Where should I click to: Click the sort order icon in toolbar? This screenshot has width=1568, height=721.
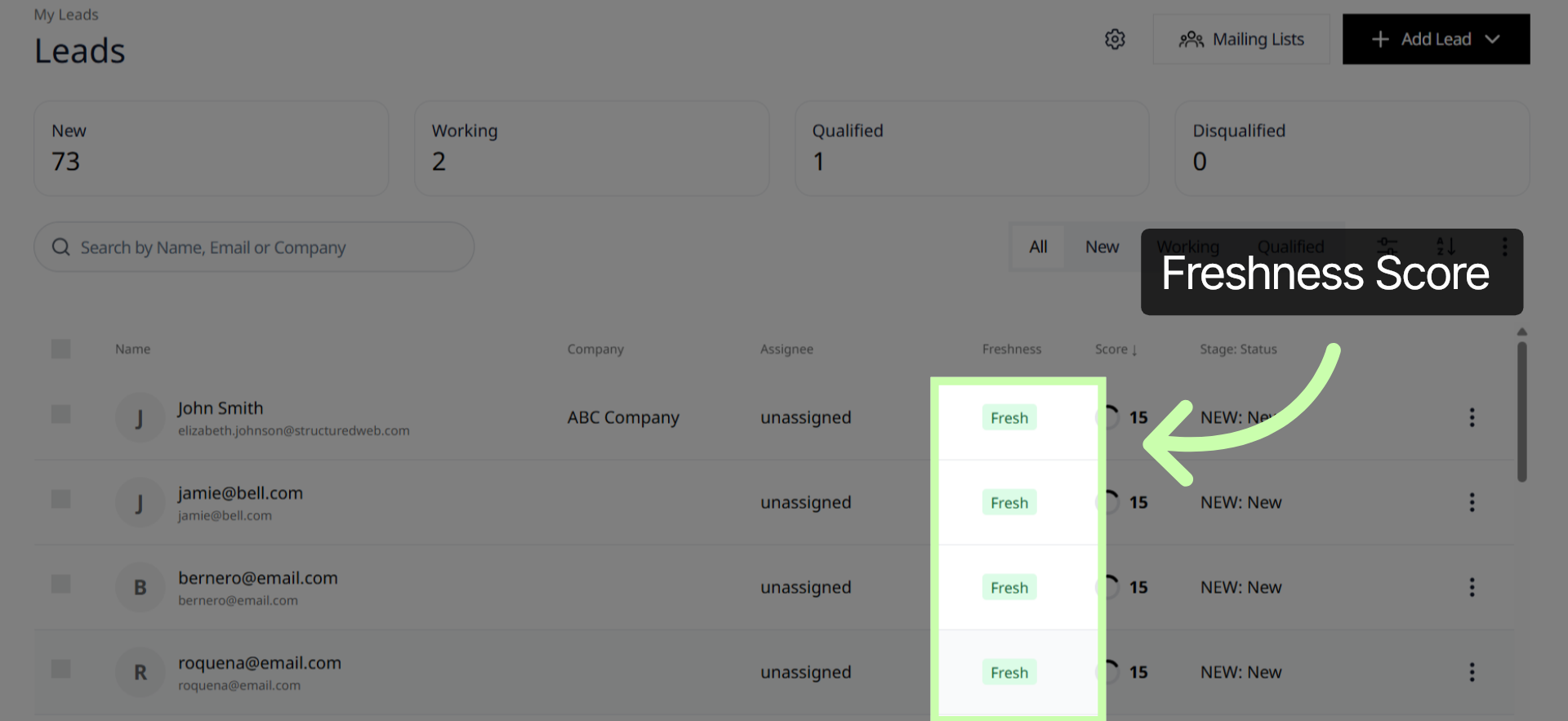click(1445, 245)
